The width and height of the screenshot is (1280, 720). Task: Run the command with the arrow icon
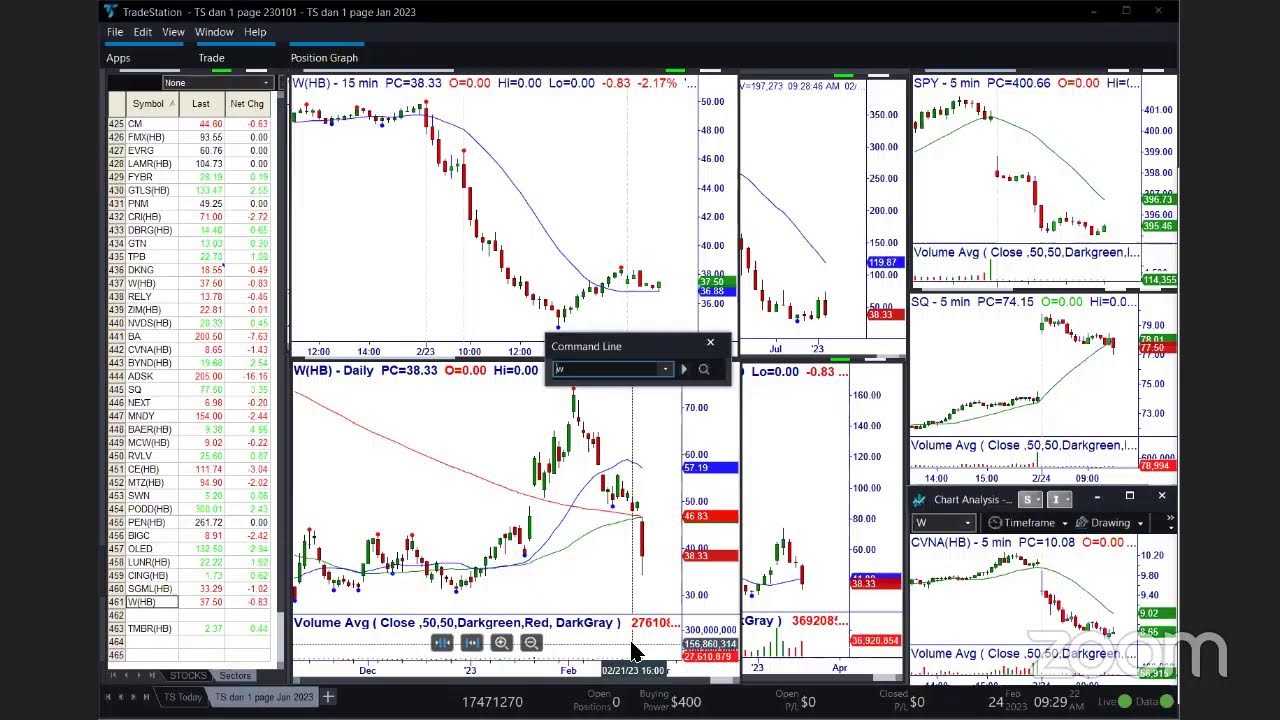coord(684,370)
